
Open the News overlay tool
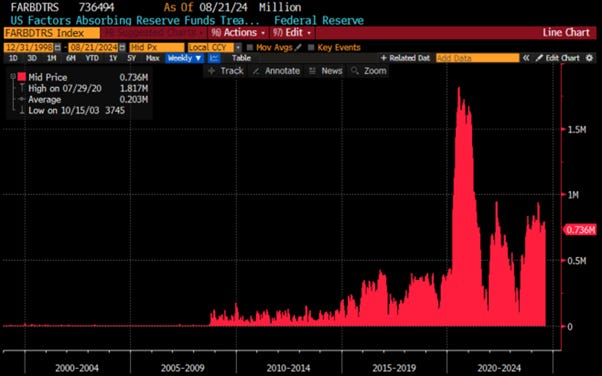(326, 71)
